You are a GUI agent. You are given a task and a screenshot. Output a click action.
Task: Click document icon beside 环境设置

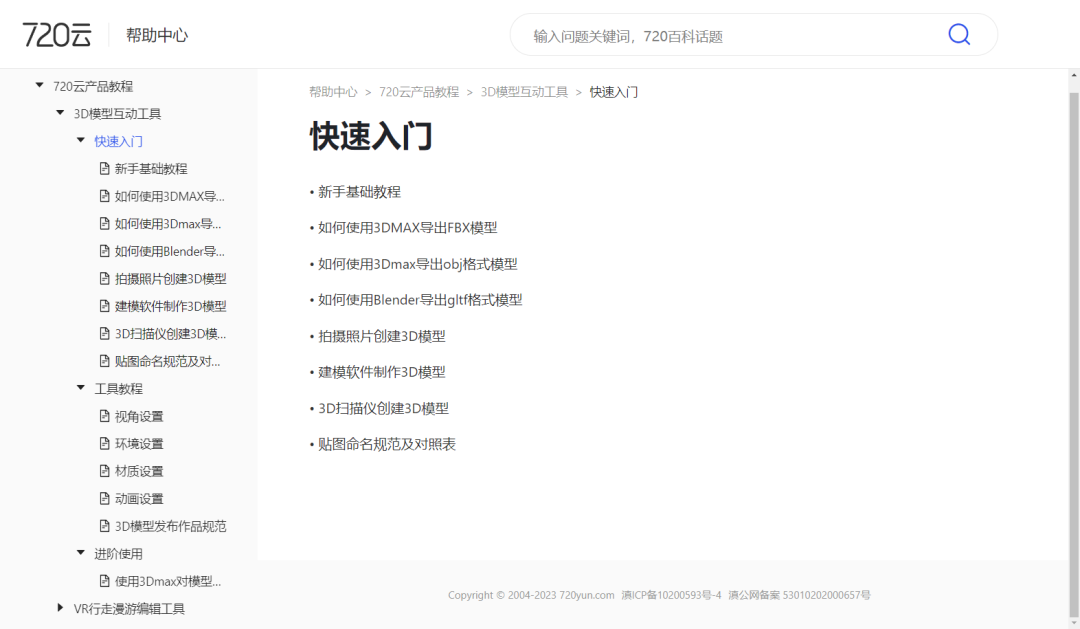click(x=104, y=444)
